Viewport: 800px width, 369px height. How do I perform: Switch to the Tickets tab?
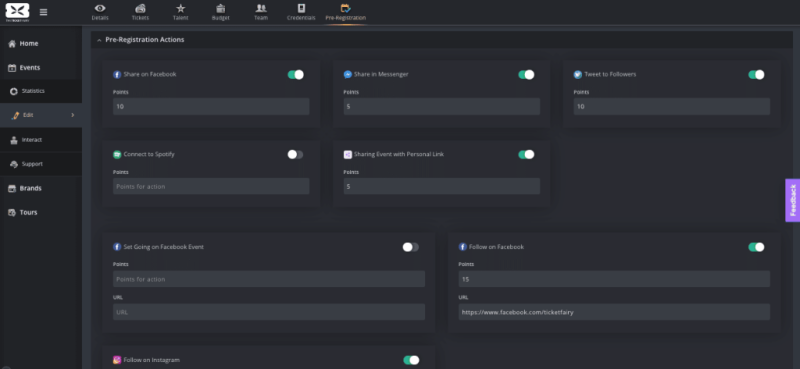(x=140, y=12)
